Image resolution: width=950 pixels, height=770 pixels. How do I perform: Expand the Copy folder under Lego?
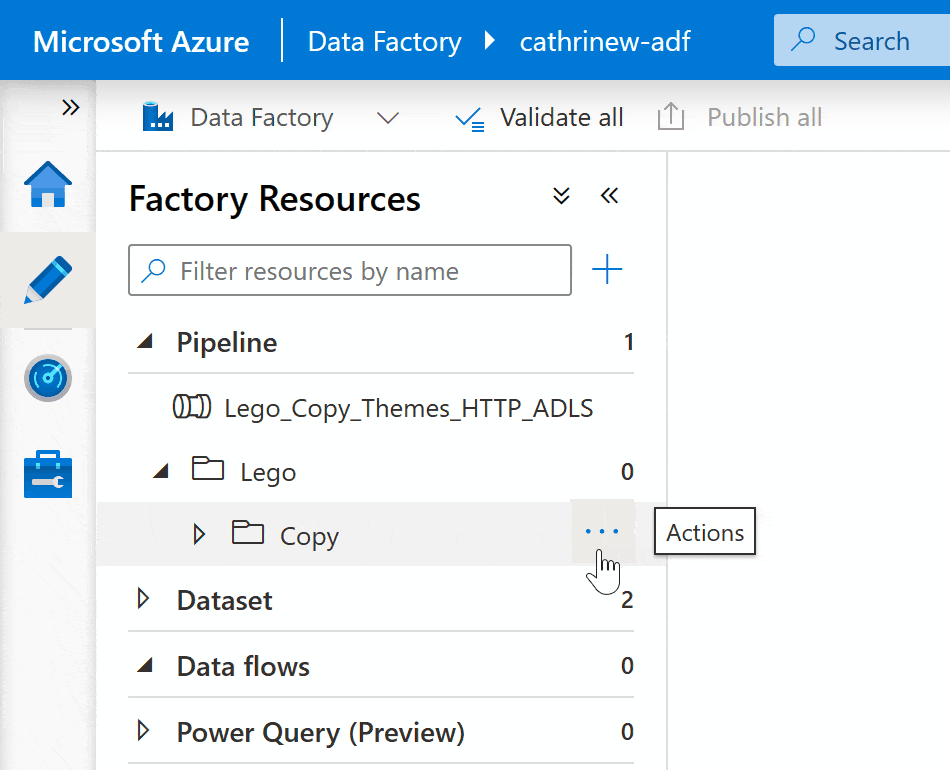198,535
